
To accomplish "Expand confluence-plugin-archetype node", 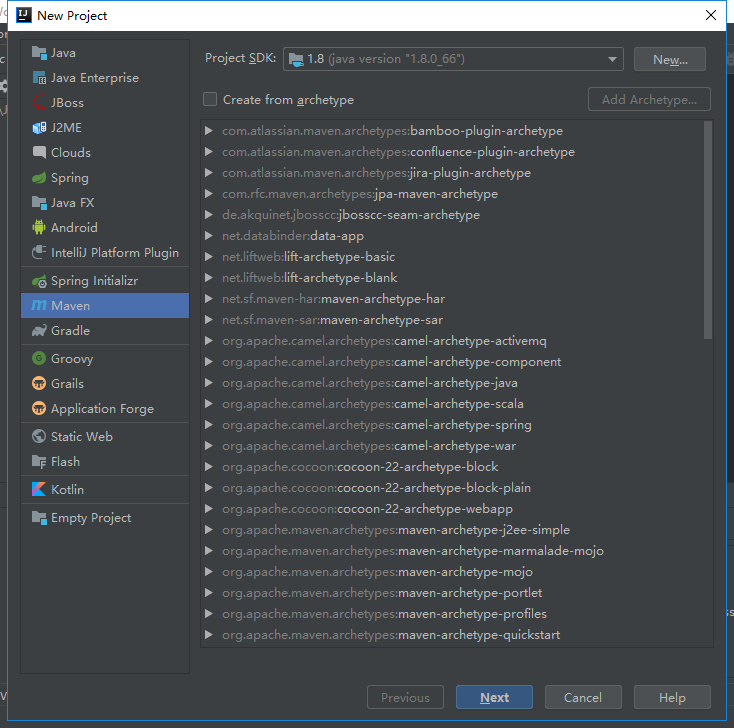I will (x=209, y=152).
